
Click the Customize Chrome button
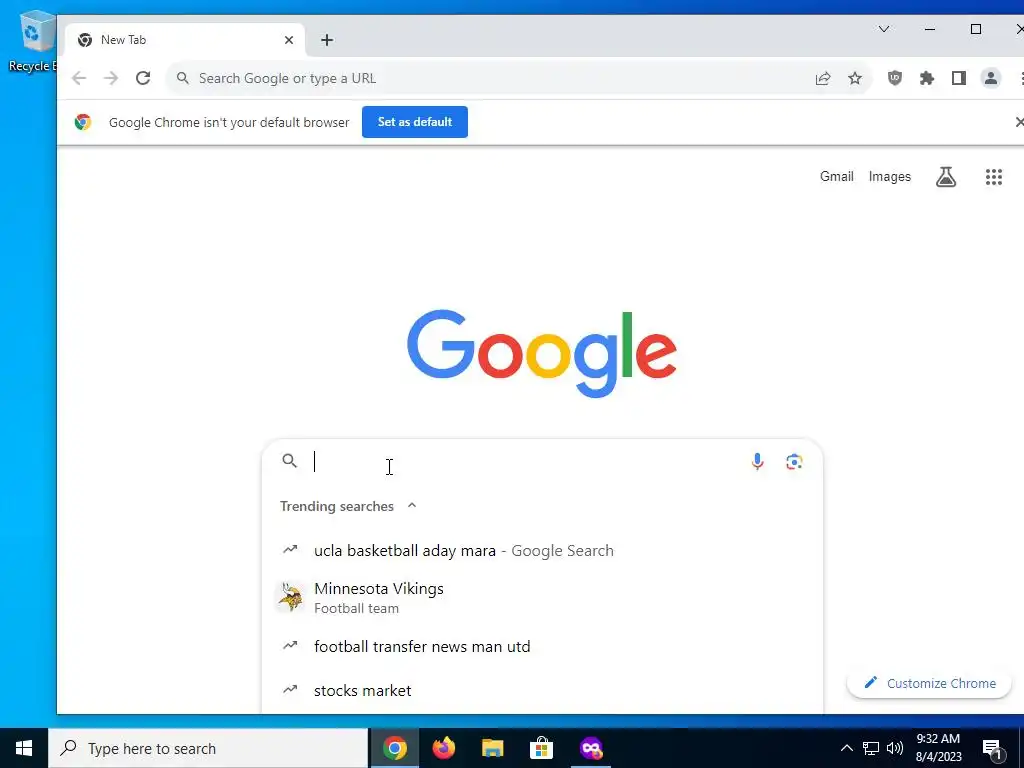[x=929, y=683]
